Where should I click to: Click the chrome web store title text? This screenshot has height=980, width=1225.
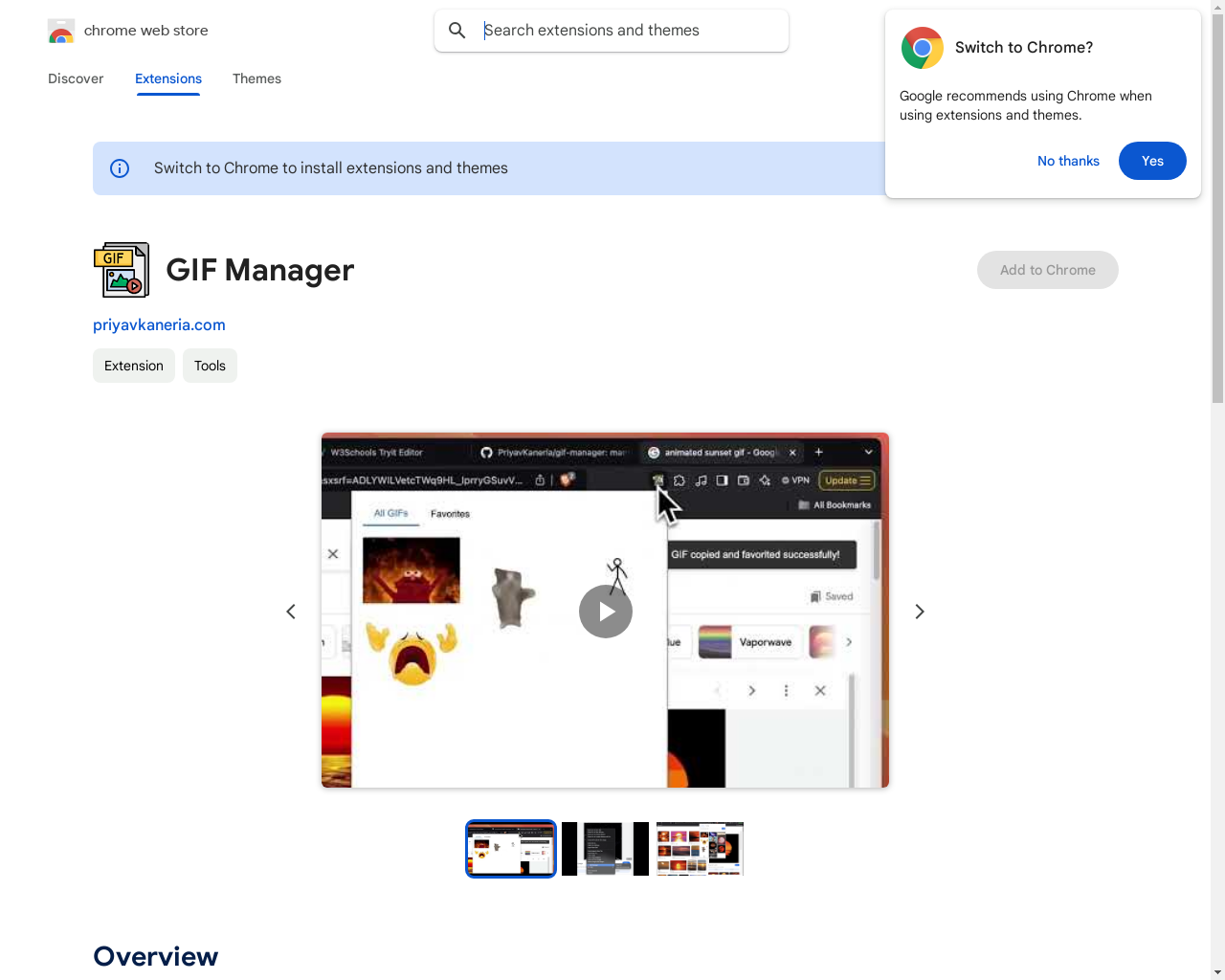[146, 31]
